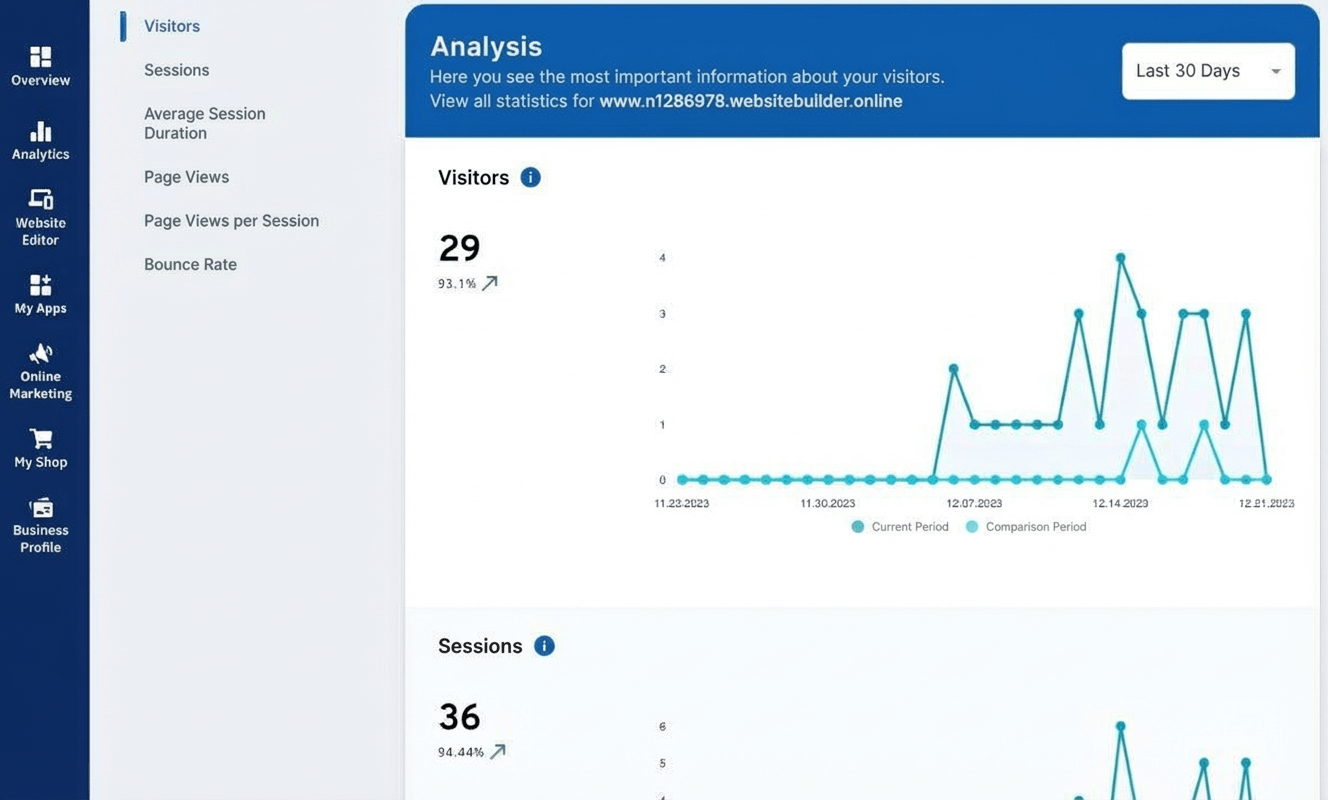
Task: Select the peak data point on the Visitors chart
Action: [1121, 257]
